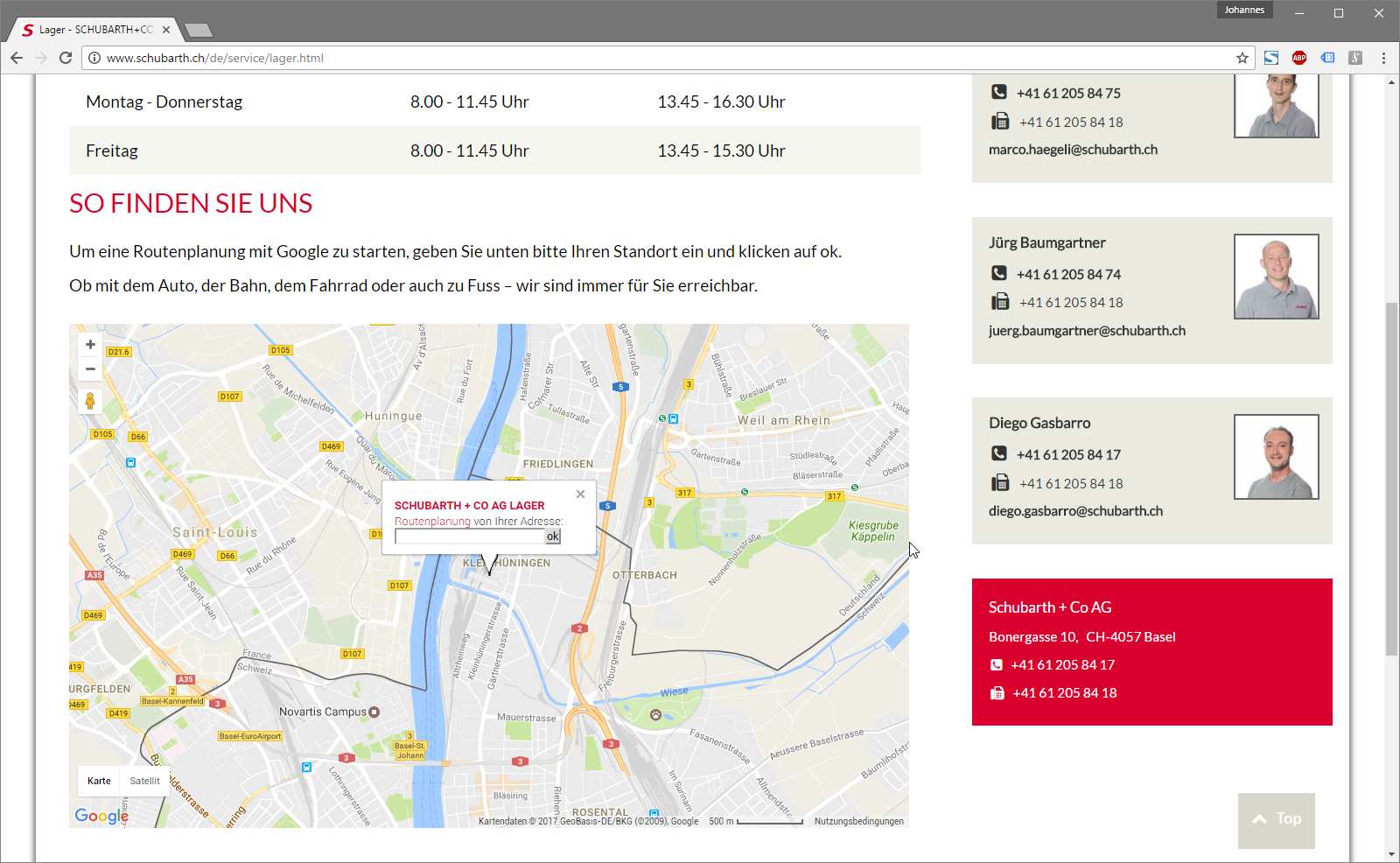This screenshot has width=1400, height=863.
Task: Bookmark this page with the star icon
Action: (1242, 58)
